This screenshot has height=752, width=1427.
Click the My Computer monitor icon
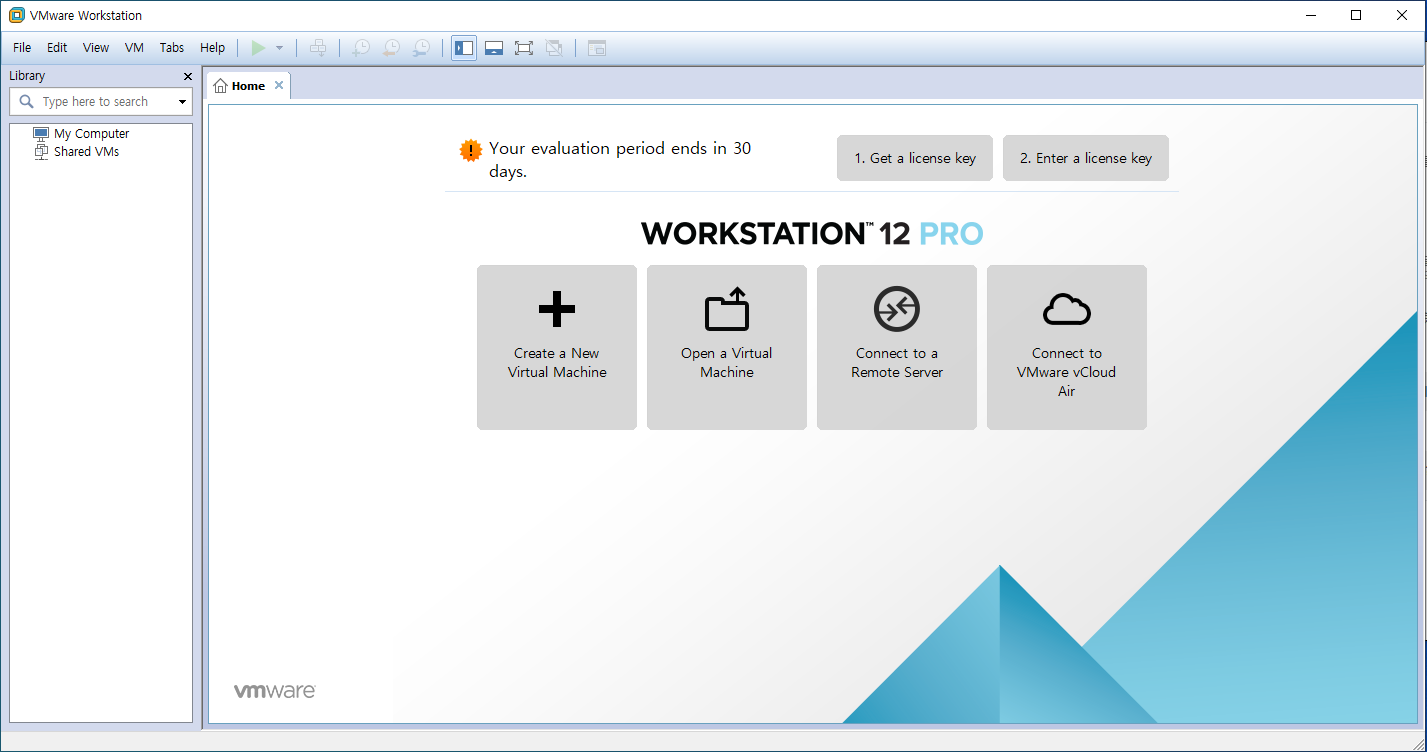click(41, 133)
